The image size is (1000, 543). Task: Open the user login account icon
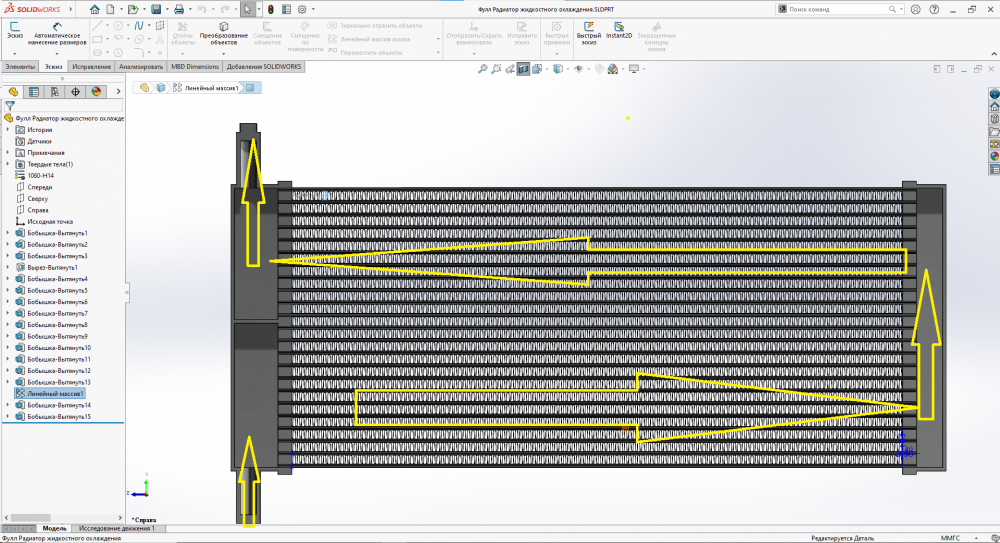coord(916,10)
